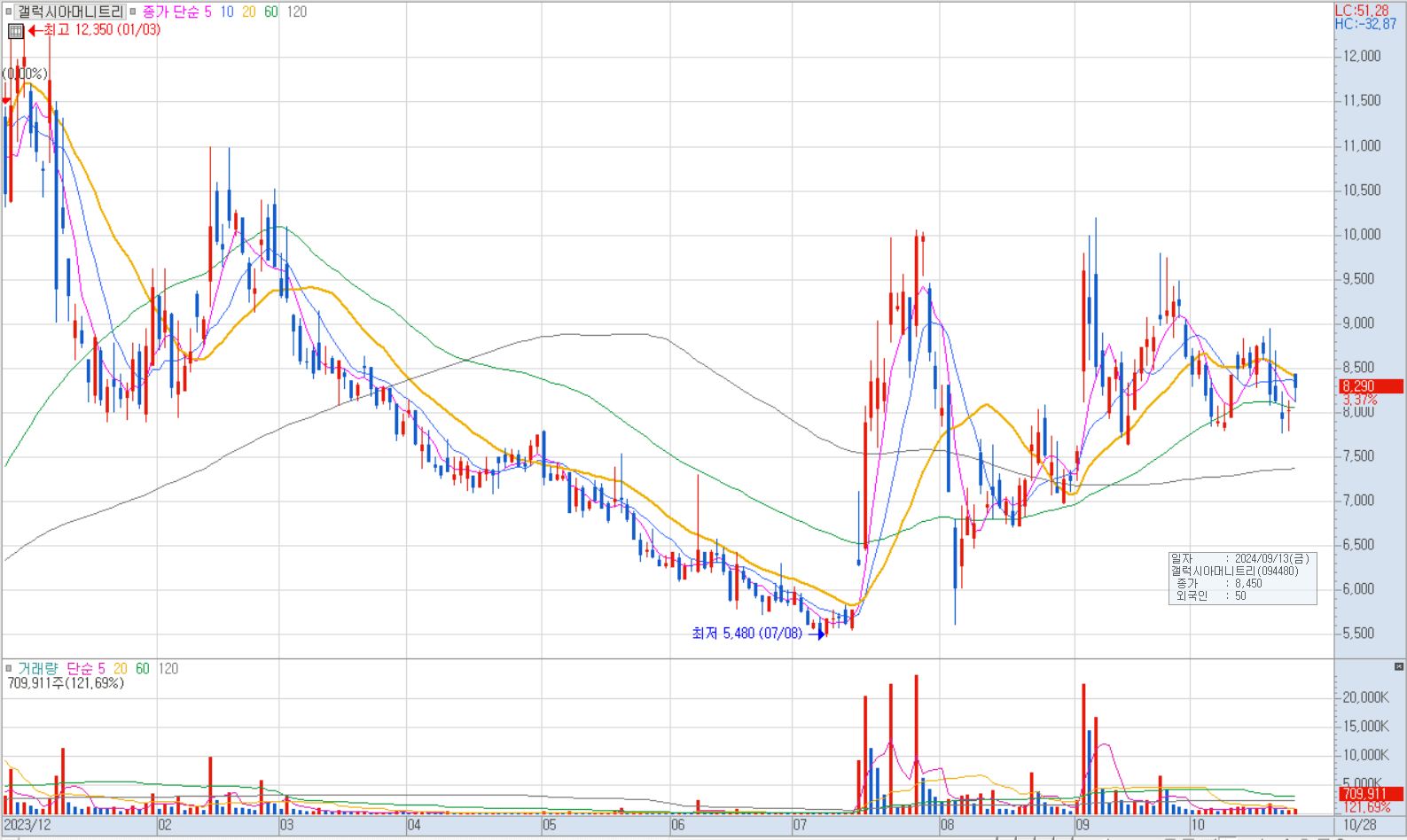Image resolution: width=1407 pixels, height=840 pixels.
Task: Select the volume 20 moving average legend
Action: (x=121, y=668)
